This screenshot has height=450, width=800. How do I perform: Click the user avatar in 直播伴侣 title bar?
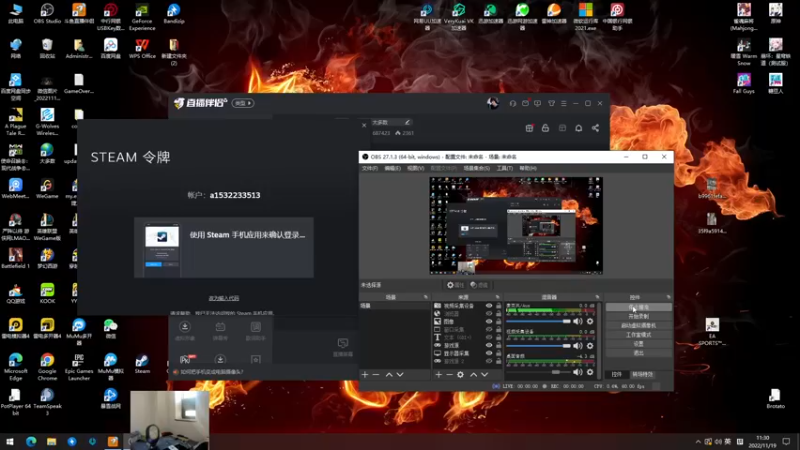pos(492,103)
